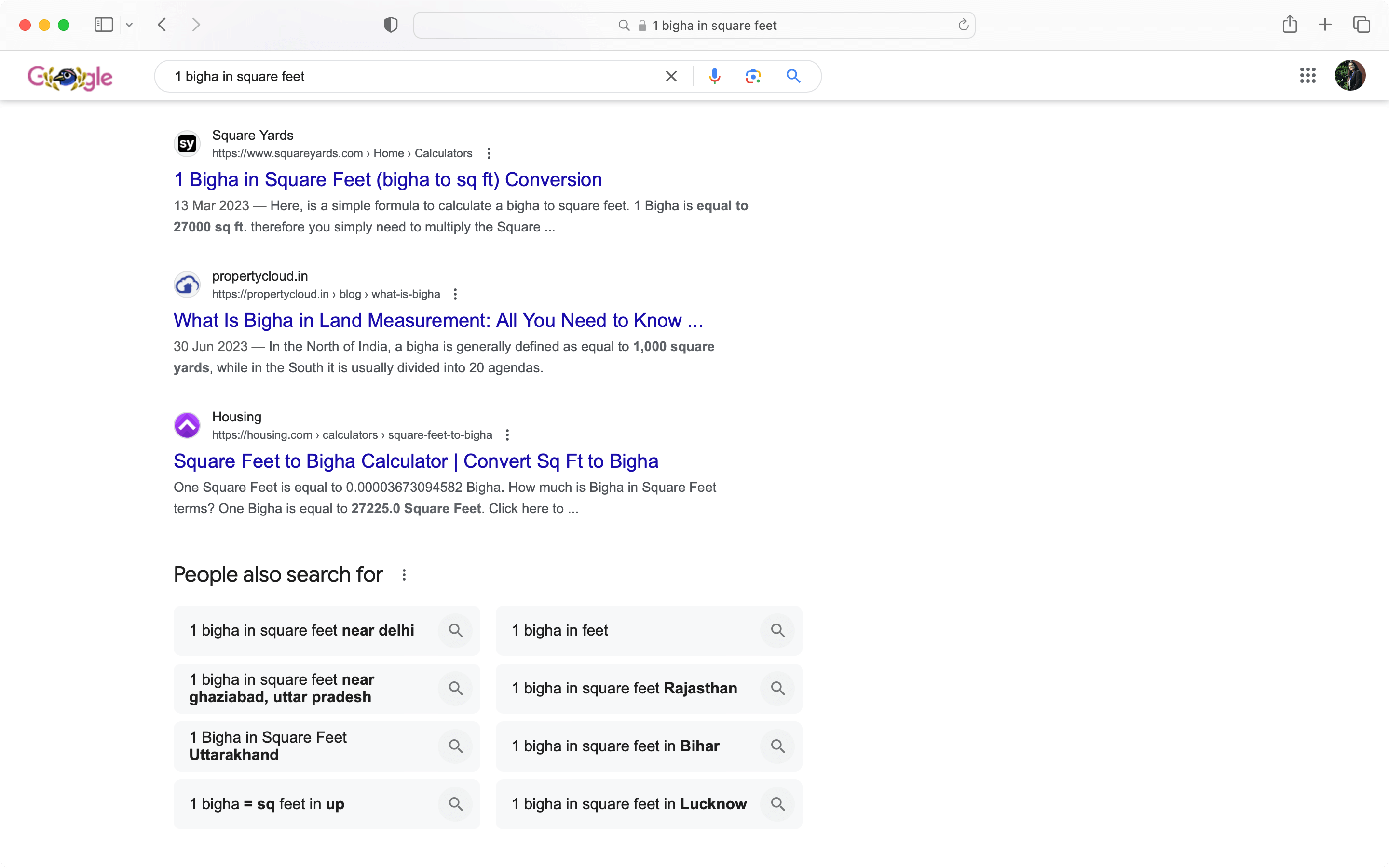Open Square Feet to Bigha Calculator link

pos(416,461)
